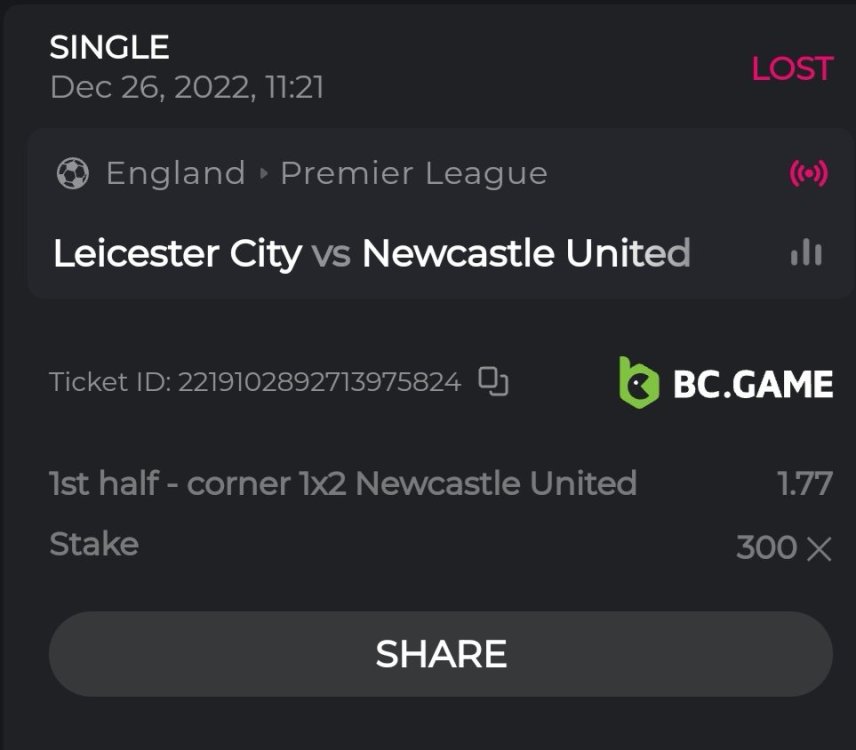The image size is (856, 750).
Task: Click the arrow between England and Premier League
Action: tap(264, 174)
